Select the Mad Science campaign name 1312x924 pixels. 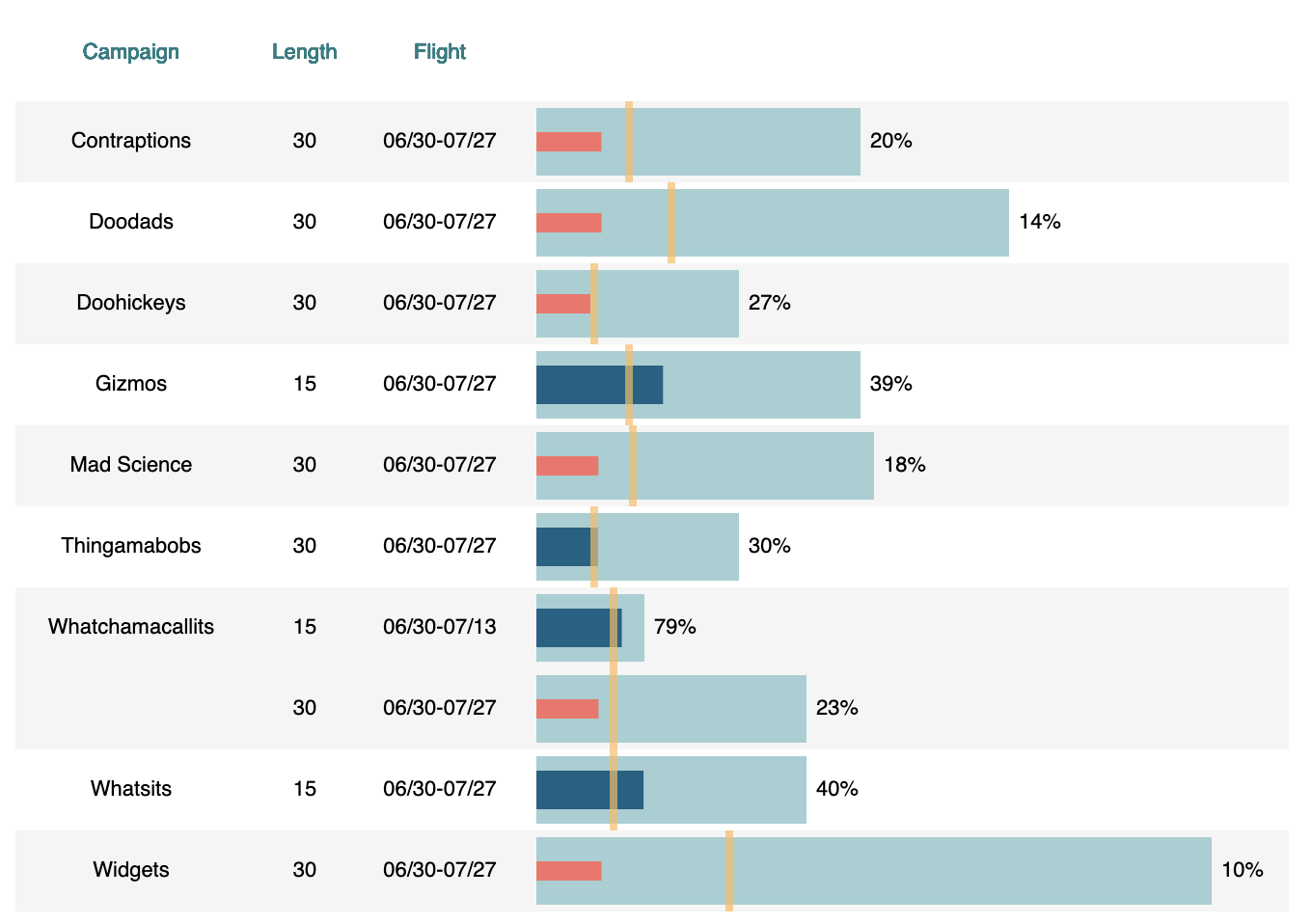131,465
